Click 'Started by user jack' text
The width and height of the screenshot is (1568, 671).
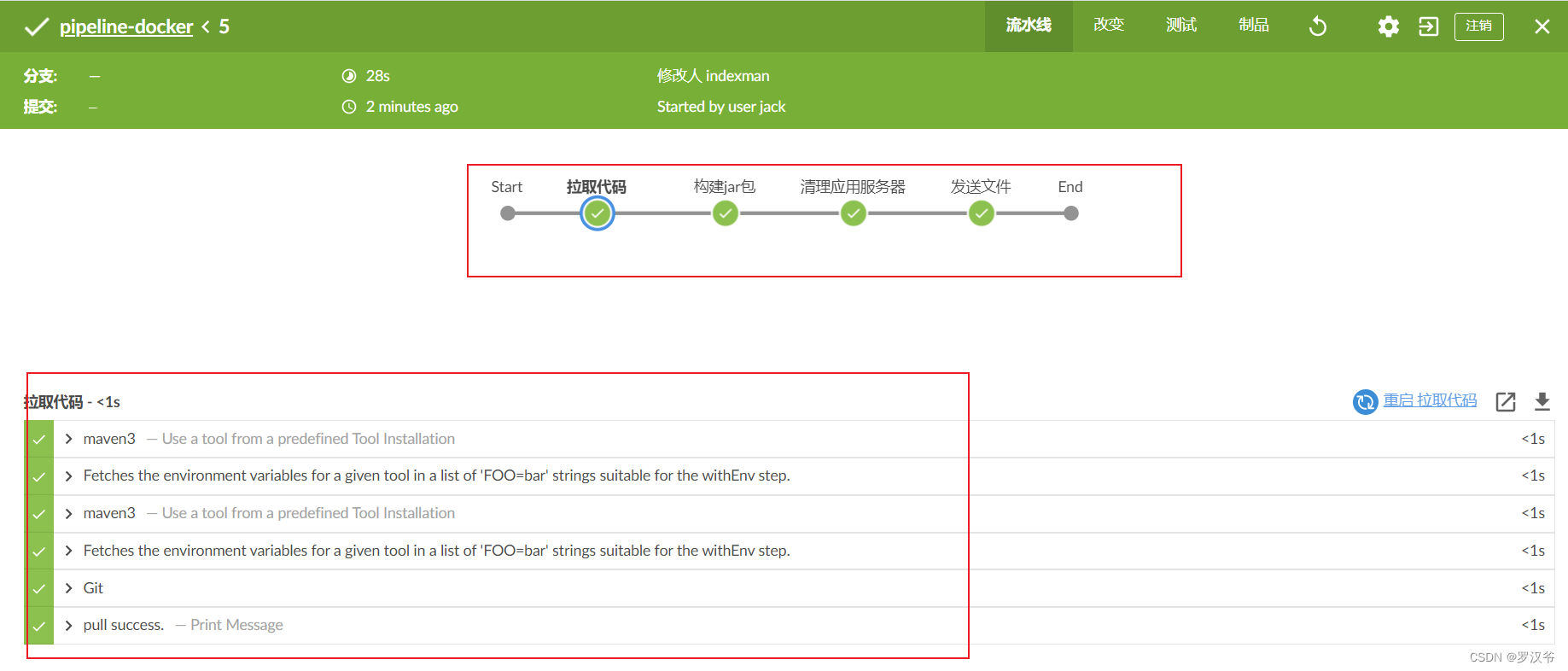(x=721, y=107)
